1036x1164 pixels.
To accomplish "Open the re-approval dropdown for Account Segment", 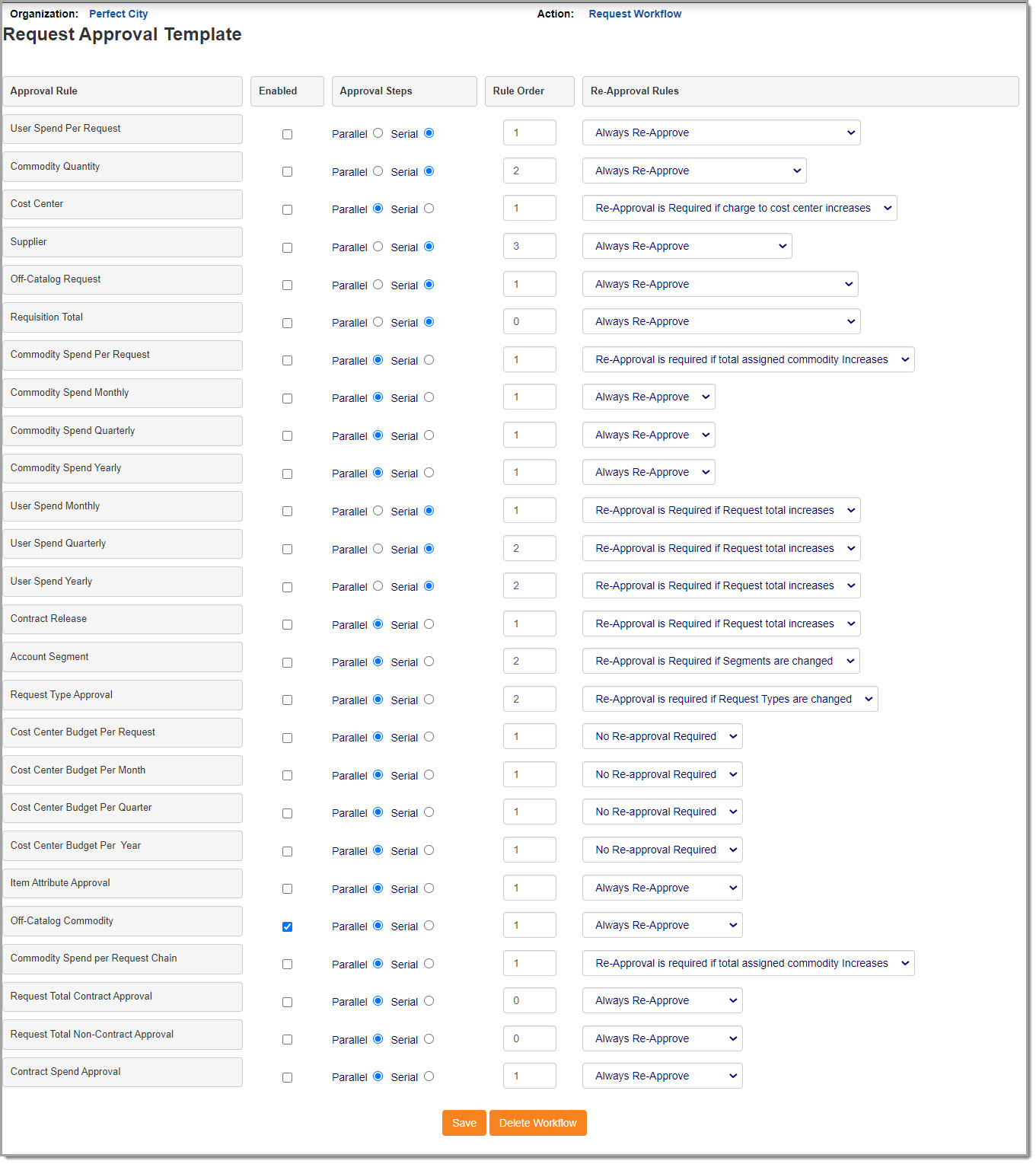I will 721,661.
